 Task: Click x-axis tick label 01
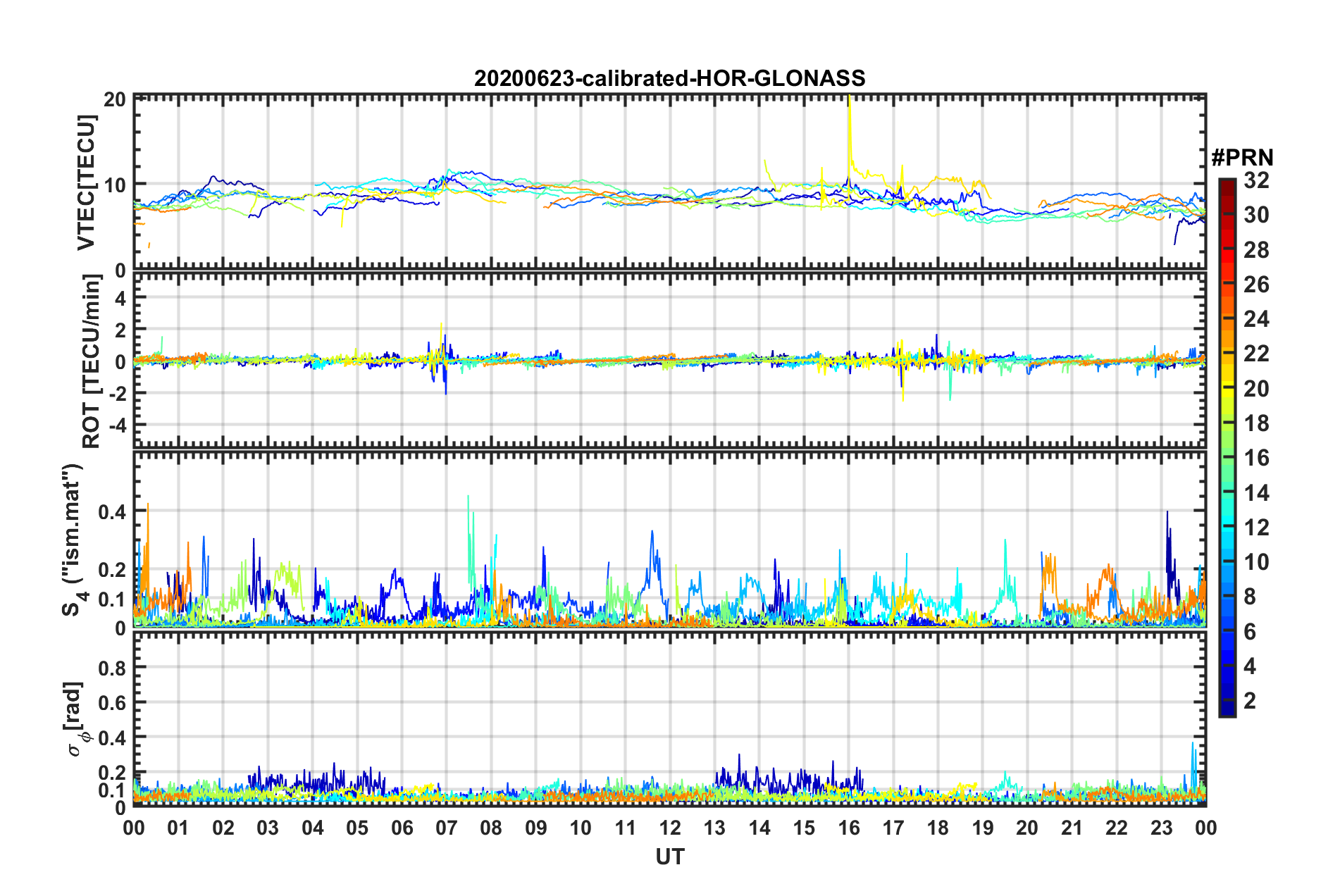(178, 828)
